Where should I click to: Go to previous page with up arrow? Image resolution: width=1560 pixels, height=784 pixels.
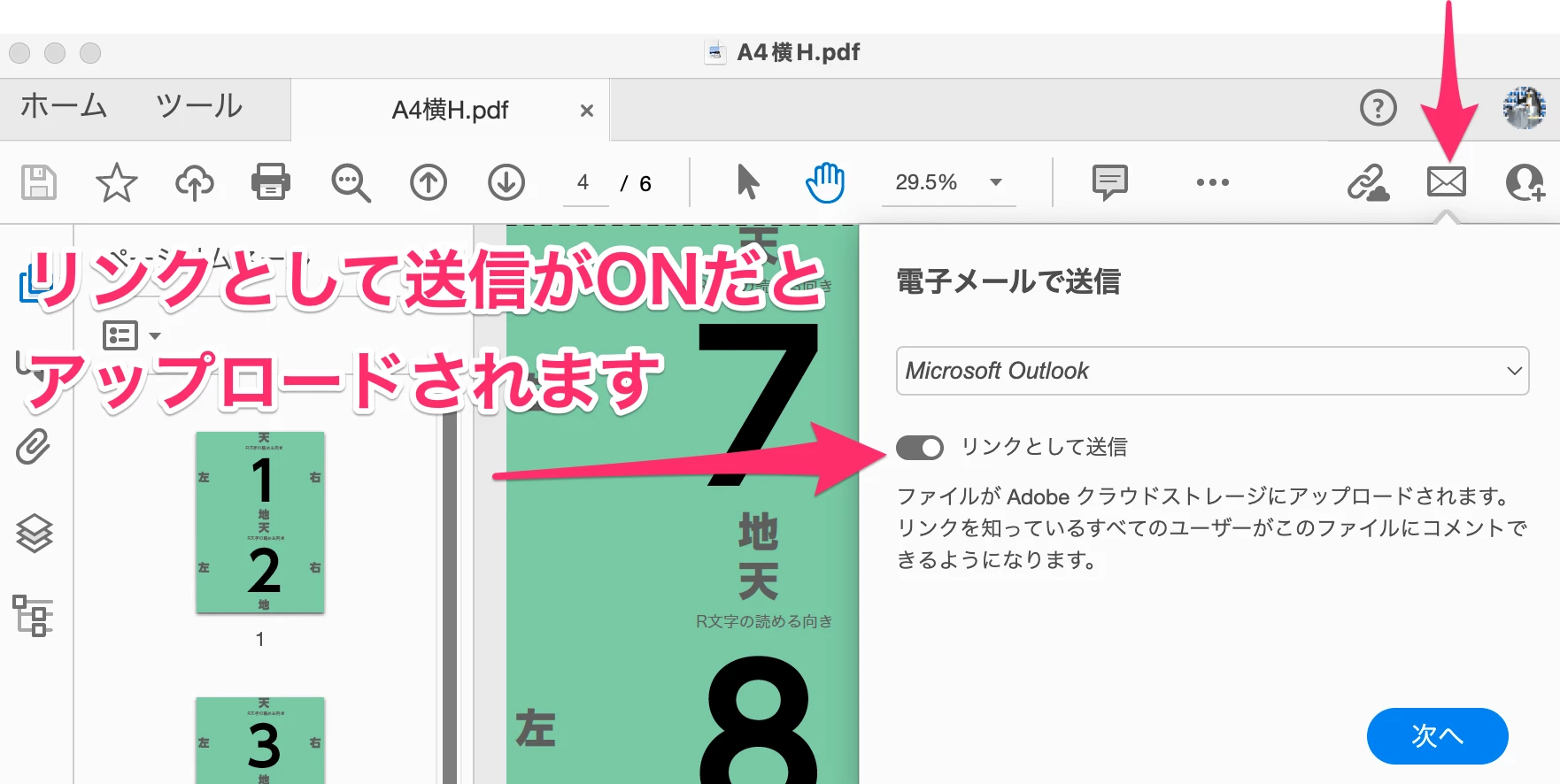[x=429, y=182]
